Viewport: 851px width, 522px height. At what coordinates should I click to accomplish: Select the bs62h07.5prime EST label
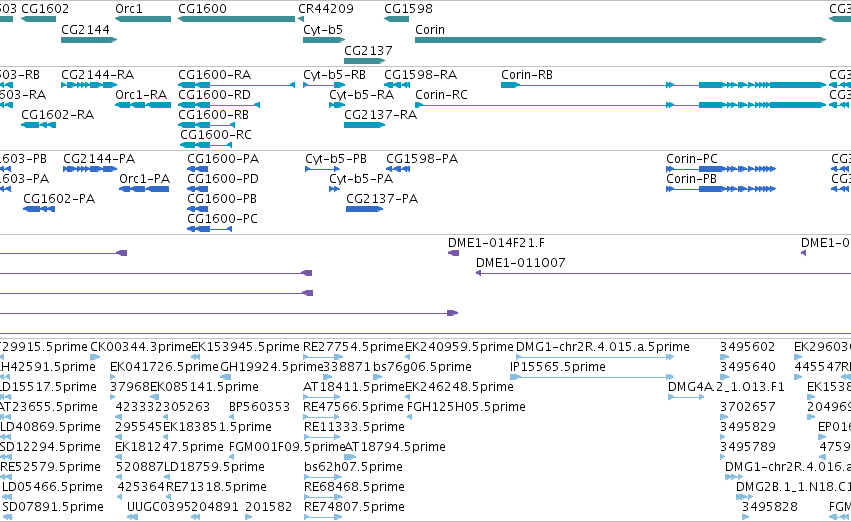[353, 467]
